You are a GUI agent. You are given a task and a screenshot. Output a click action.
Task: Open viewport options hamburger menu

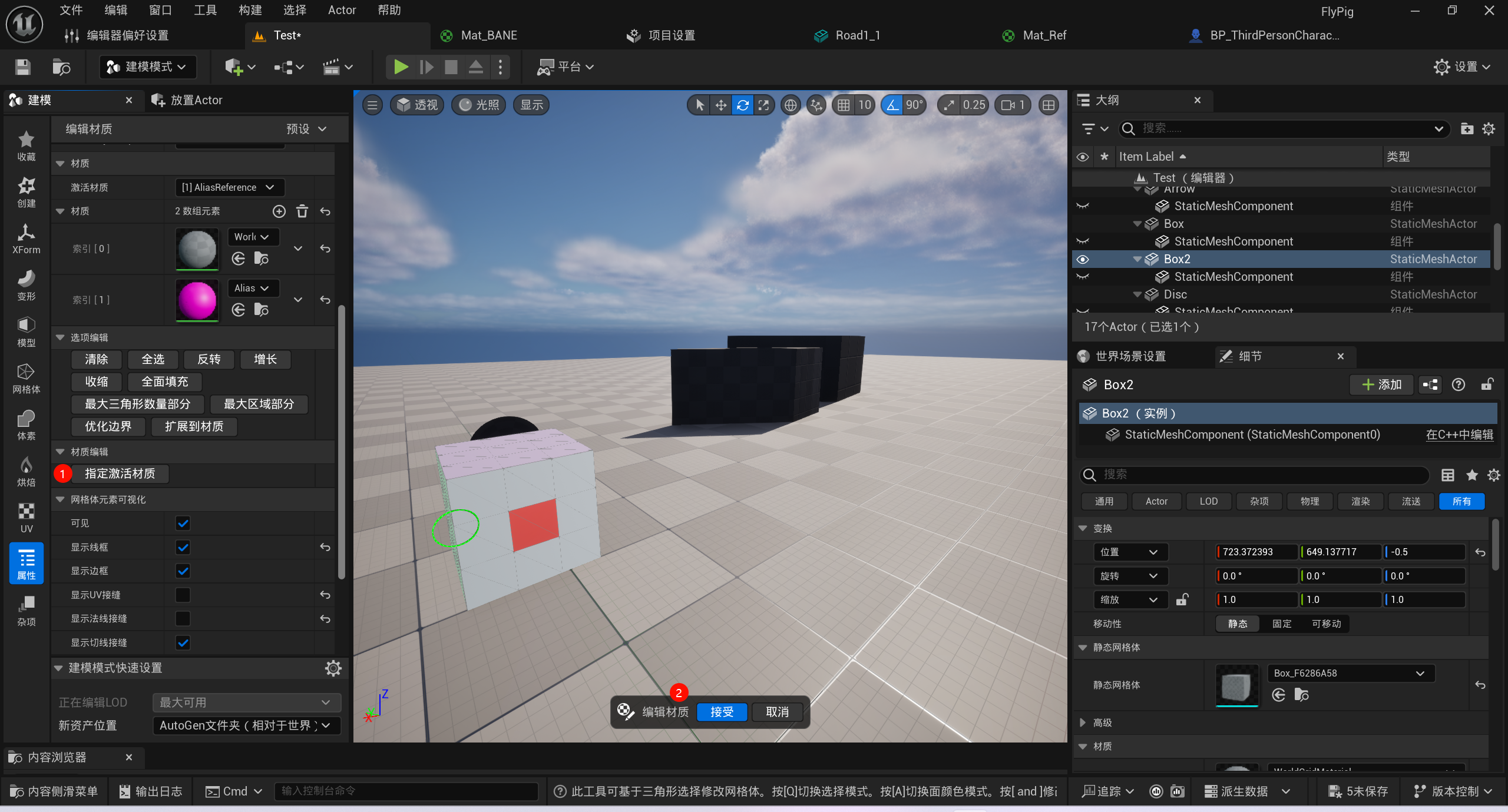372,105
